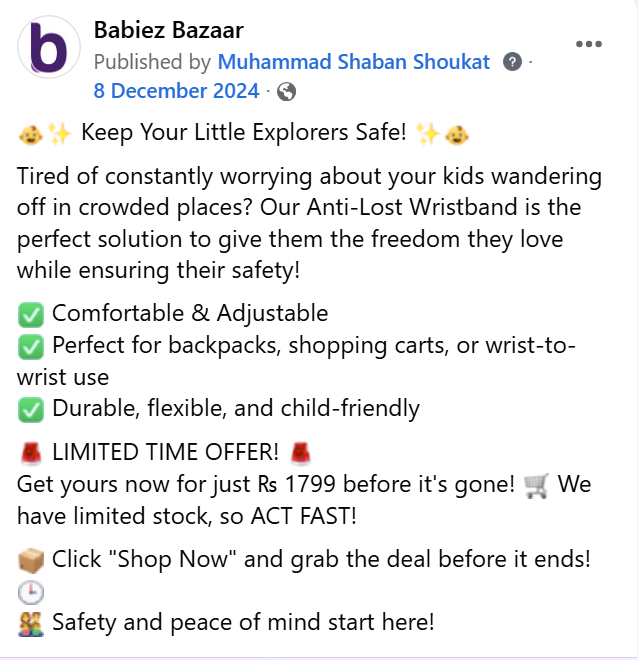Click the family emoji before "Safety and peace"
This screenshot has height=660, width=638.
click(x=31, y=623)
